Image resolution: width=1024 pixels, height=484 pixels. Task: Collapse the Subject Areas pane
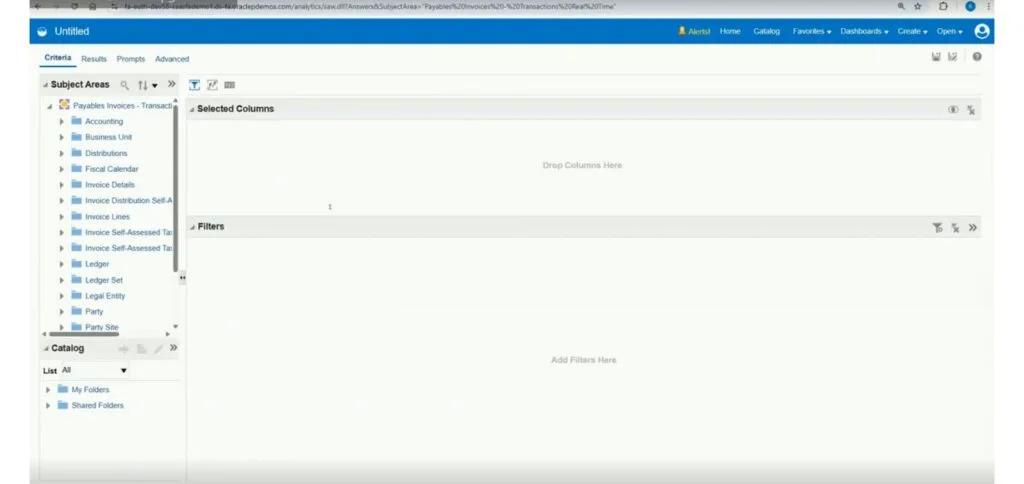click(x=46, y=85)
